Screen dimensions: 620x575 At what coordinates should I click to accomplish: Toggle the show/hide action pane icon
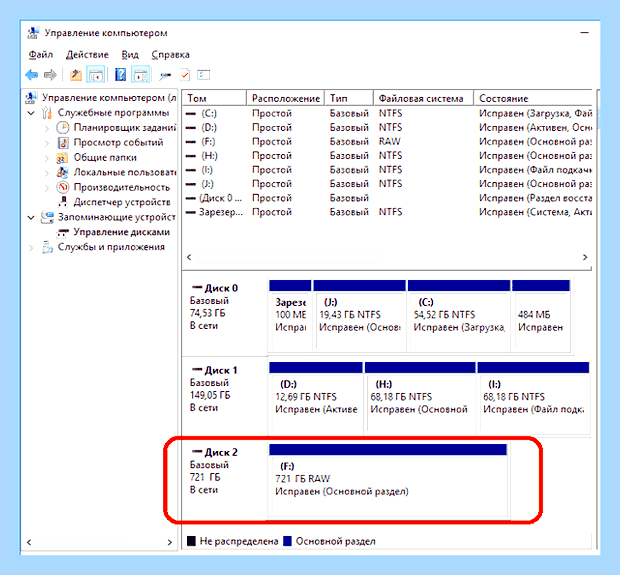(x=141, y=74)
